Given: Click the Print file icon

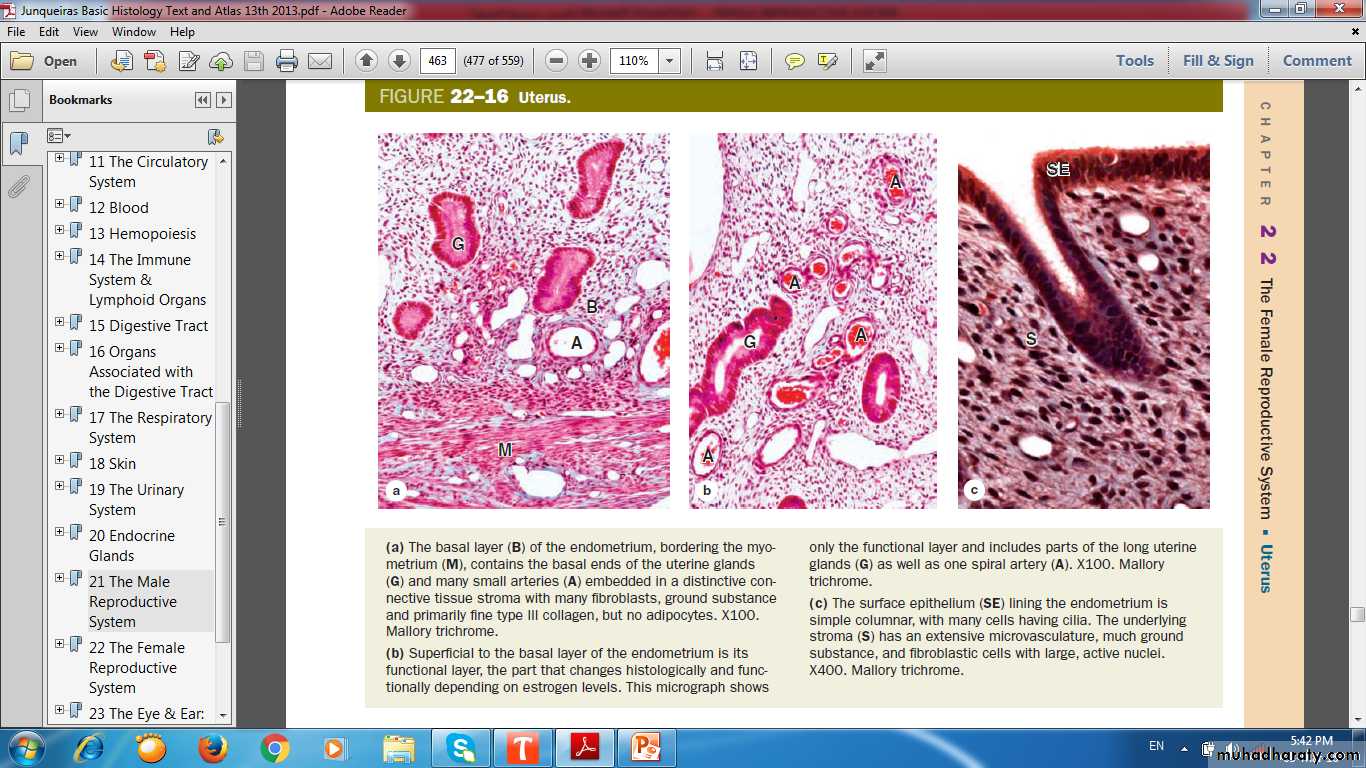Looking at the screenshot, I should (287, 61).
